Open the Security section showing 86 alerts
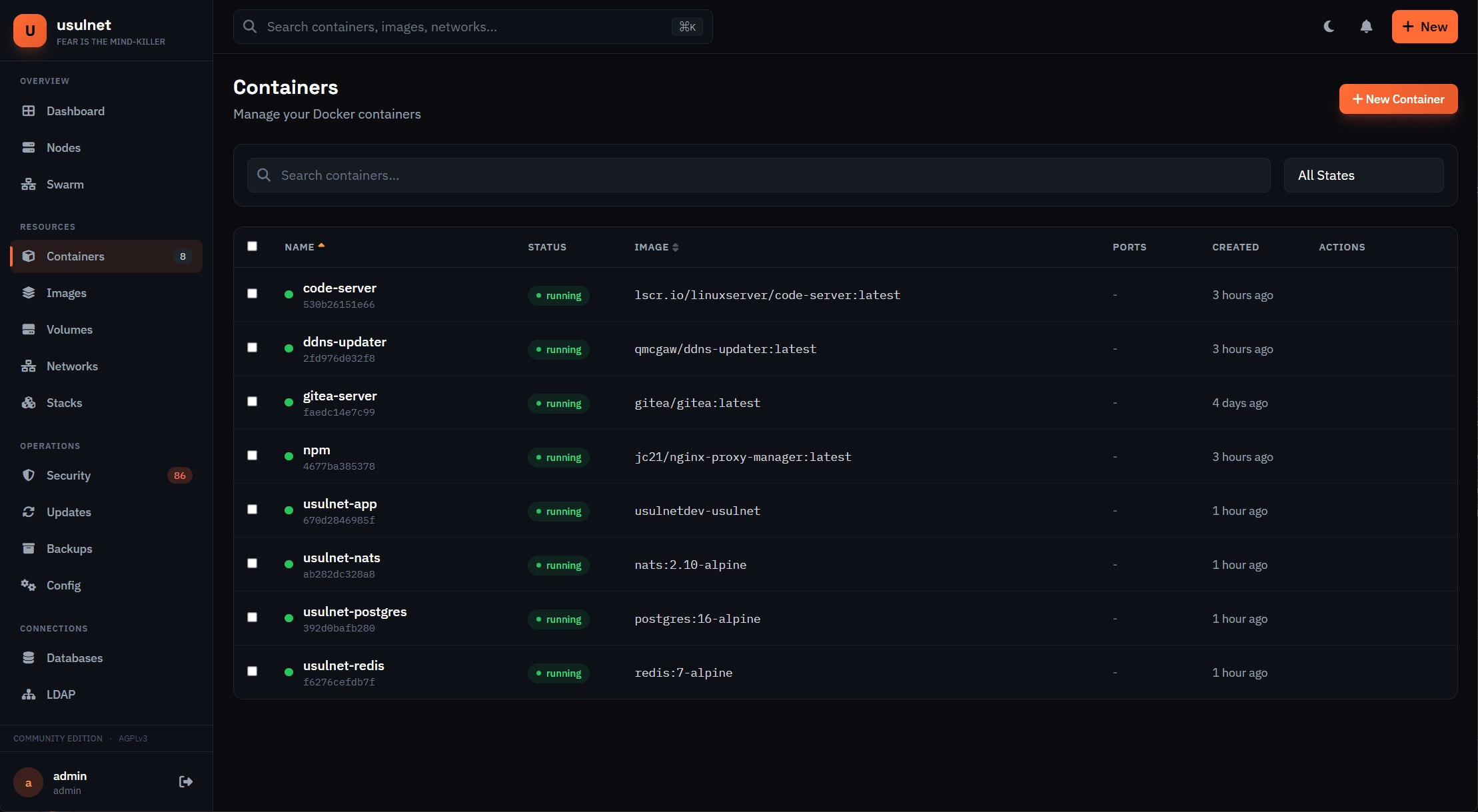This screenshot has height=812, width=1478. pos(69,475)
